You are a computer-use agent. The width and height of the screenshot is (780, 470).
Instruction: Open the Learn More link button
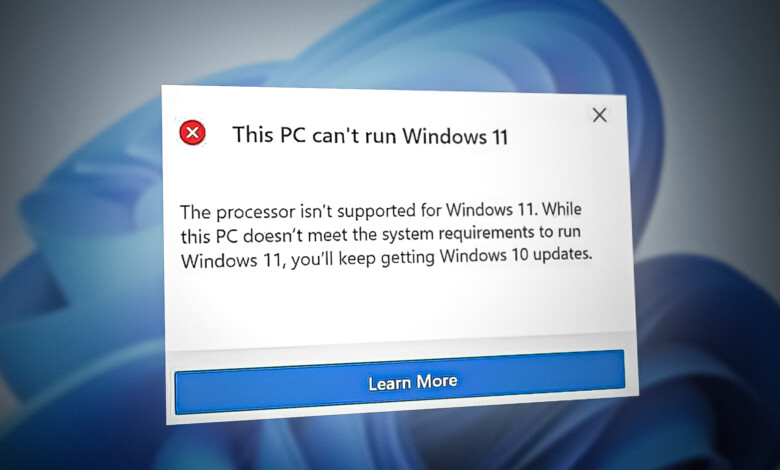point(399,382)
